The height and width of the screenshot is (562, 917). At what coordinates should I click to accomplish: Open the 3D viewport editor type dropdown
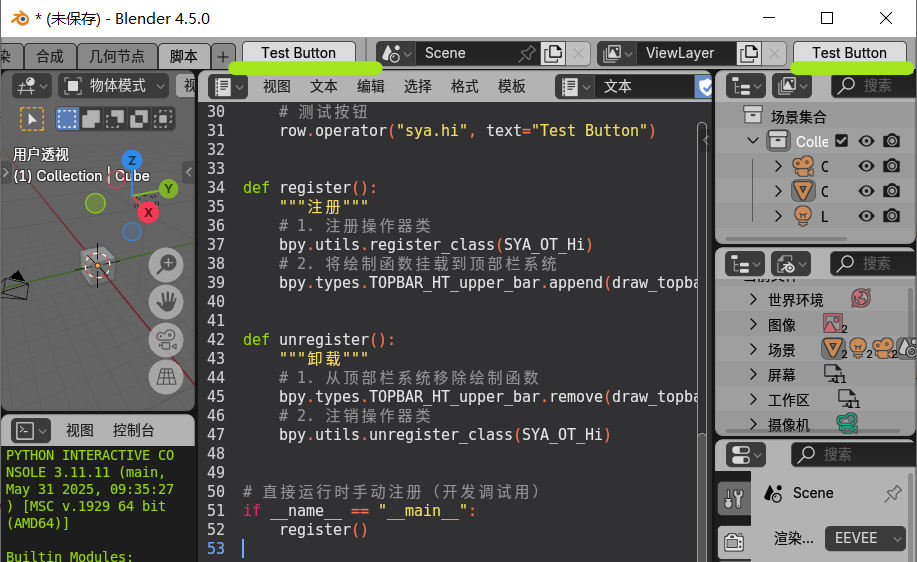point(32,87)
